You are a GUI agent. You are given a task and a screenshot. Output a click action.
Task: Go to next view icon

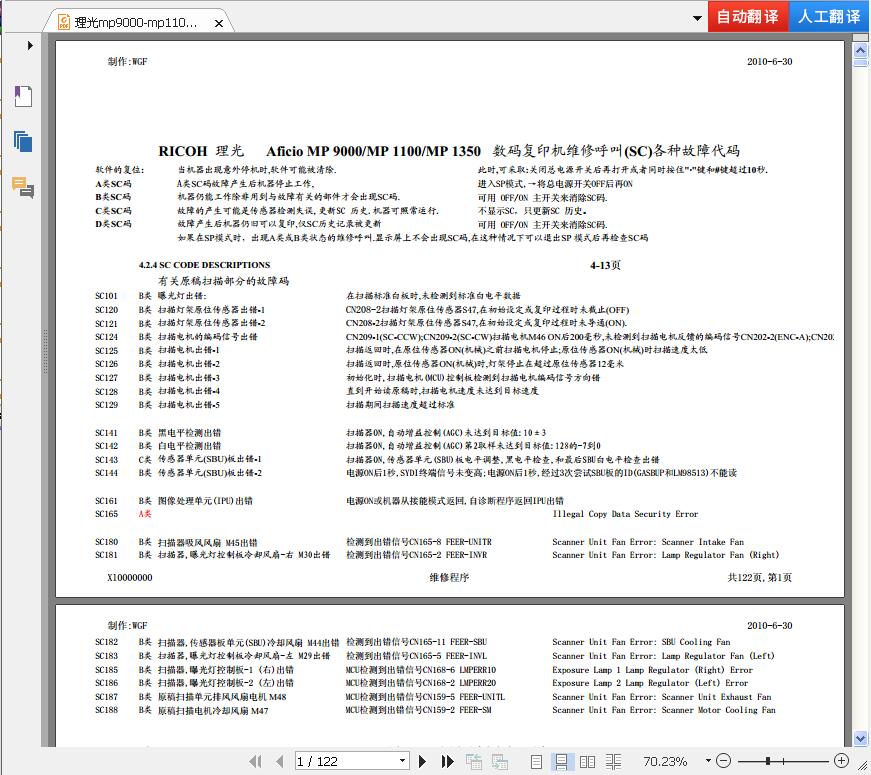tap(500, 761)
